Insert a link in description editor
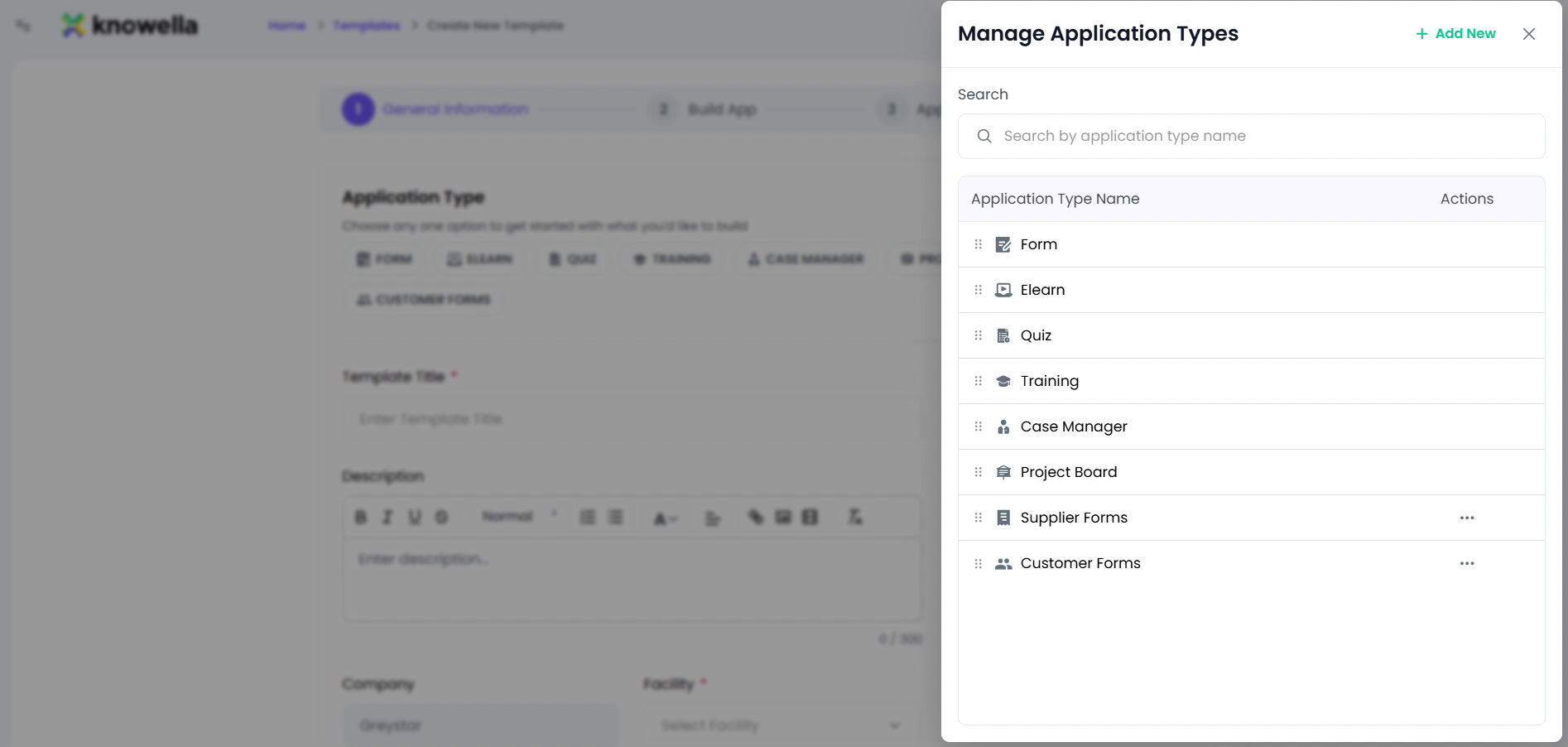This screenshot has height=747, width=1568. click(755, 518)
